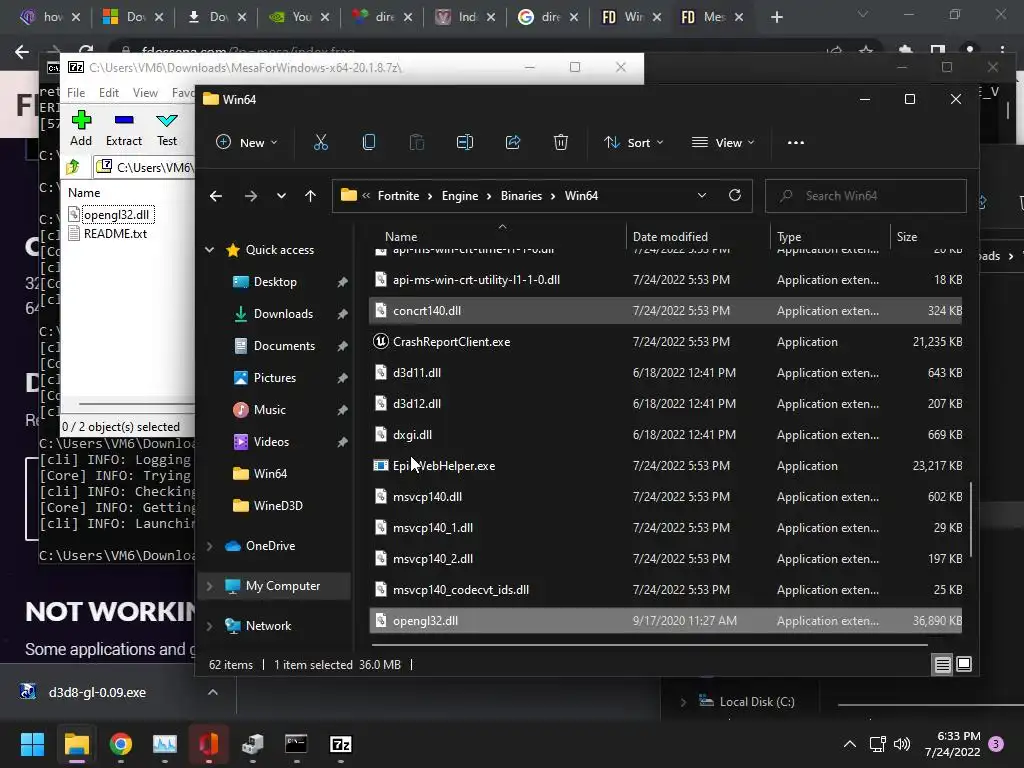Select the WineD3D folder in sidebar
Image resolution: width=1024 pixels, height=768 pixels.
point(278,506)
